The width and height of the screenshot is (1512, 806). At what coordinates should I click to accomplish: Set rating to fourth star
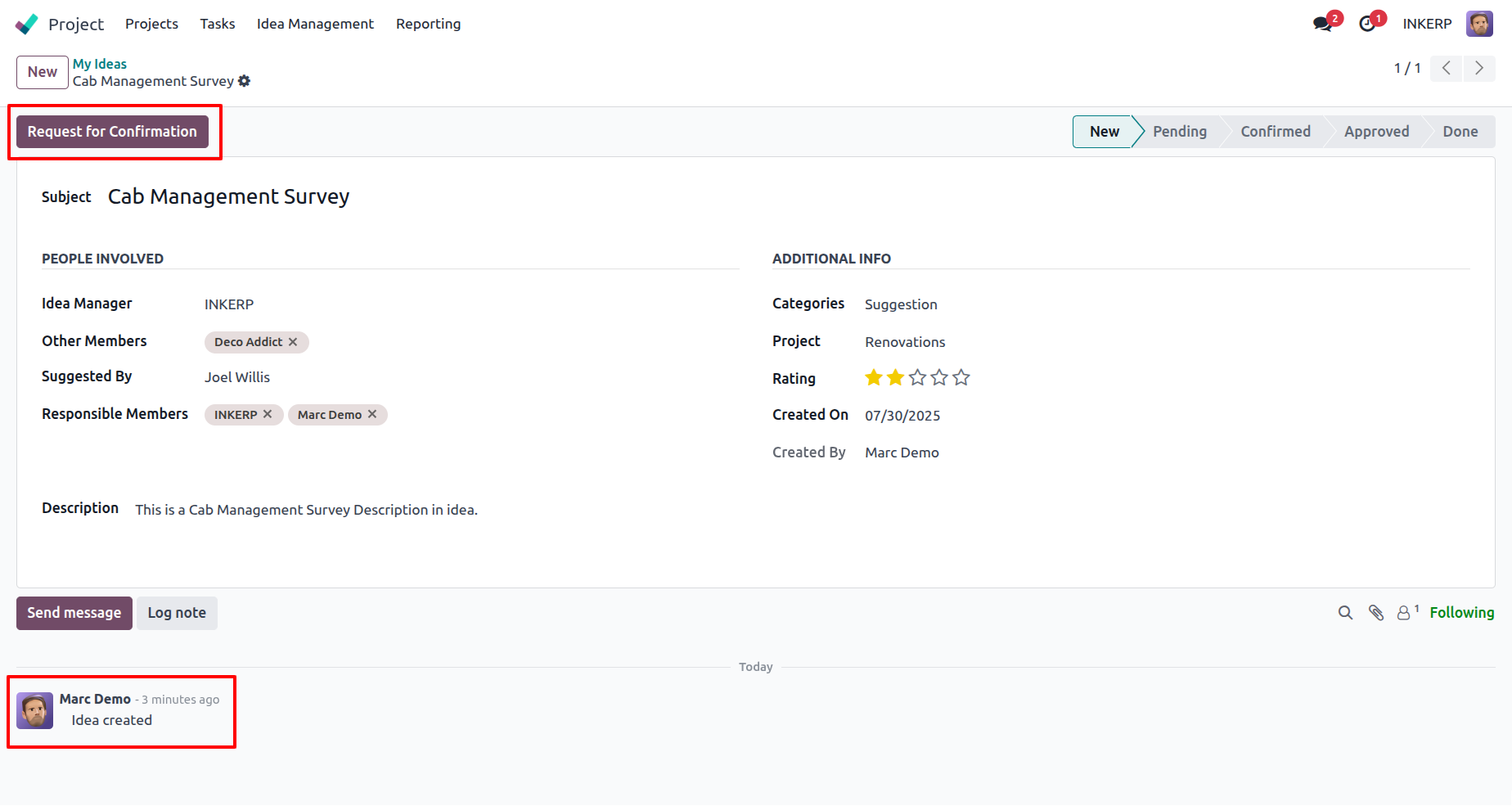click(939, 377)
